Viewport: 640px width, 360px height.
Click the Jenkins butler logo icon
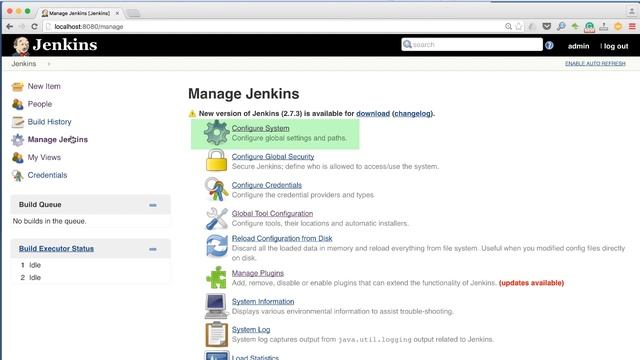click(x=21, y=46)
